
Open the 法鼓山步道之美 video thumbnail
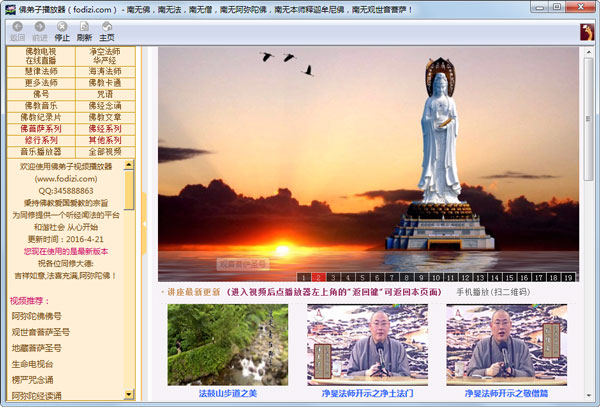(228, 345)
